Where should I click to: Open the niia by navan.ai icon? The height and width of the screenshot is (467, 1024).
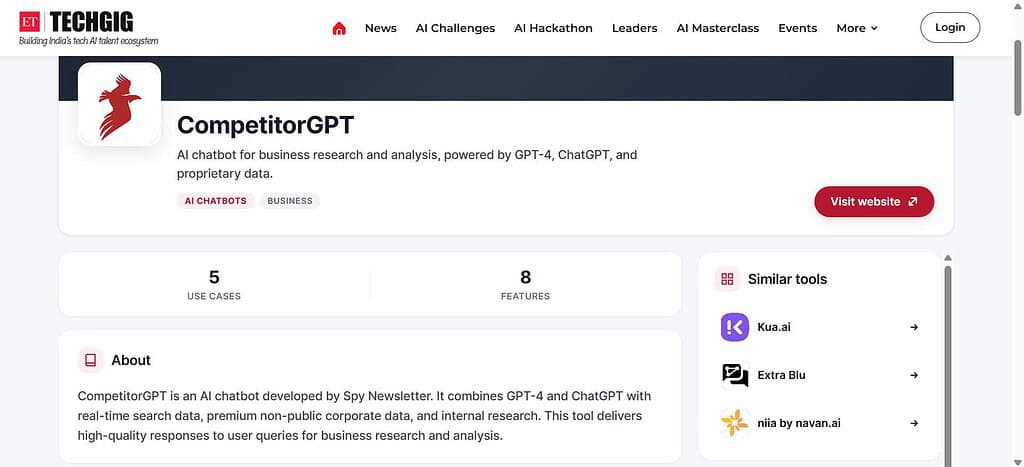pyautogui.click(x=735, y=423)
